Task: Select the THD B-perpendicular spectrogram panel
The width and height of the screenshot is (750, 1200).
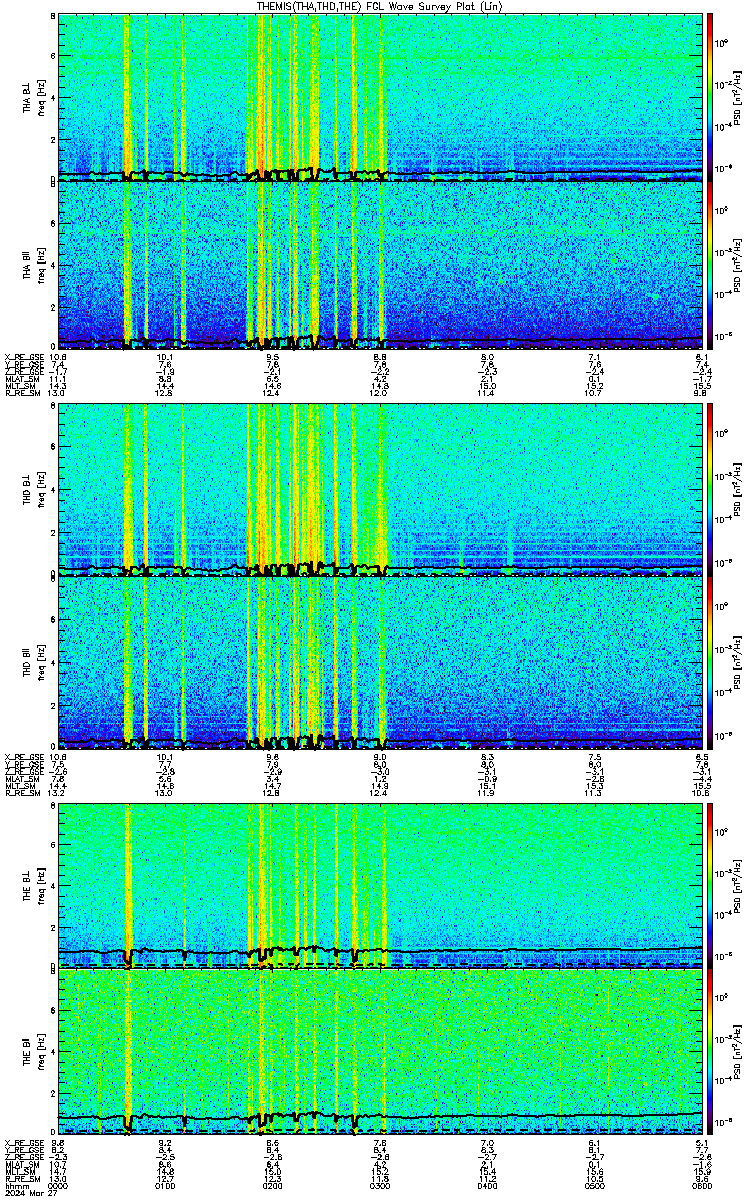Action: pos(380,491)
